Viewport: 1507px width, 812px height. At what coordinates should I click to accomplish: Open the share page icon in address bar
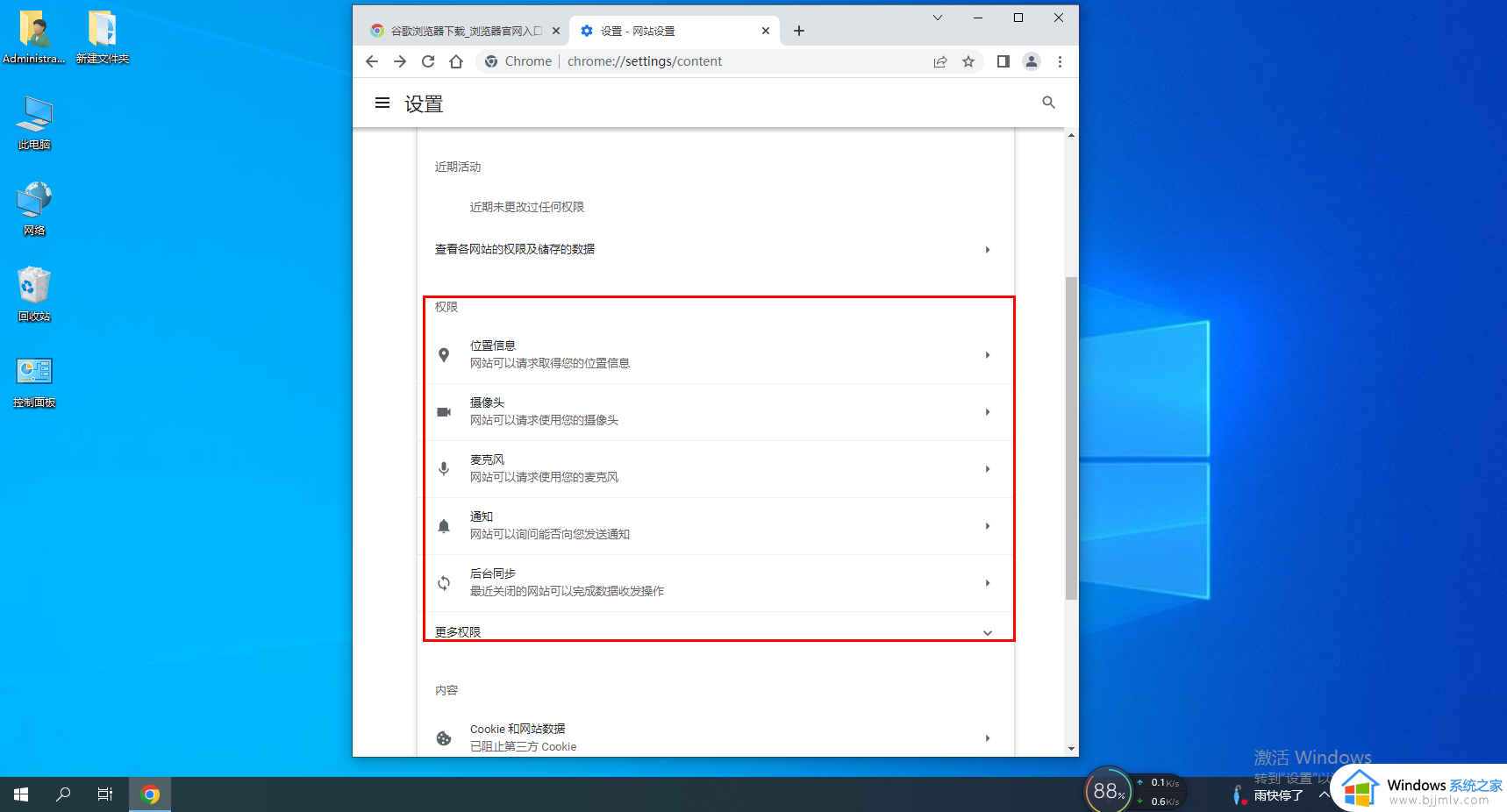pos(940,61)
